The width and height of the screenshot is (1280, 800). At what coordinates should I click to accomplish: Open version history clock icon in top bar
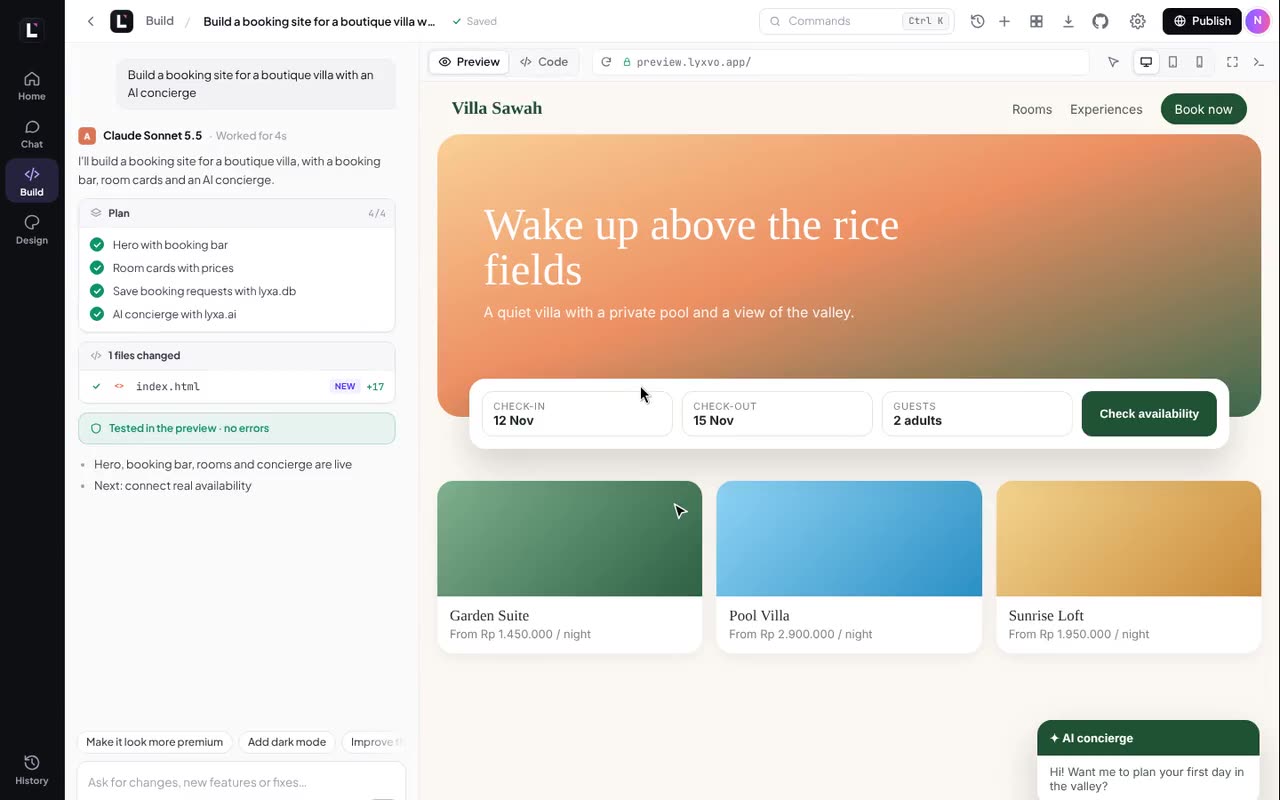[977, 21]
